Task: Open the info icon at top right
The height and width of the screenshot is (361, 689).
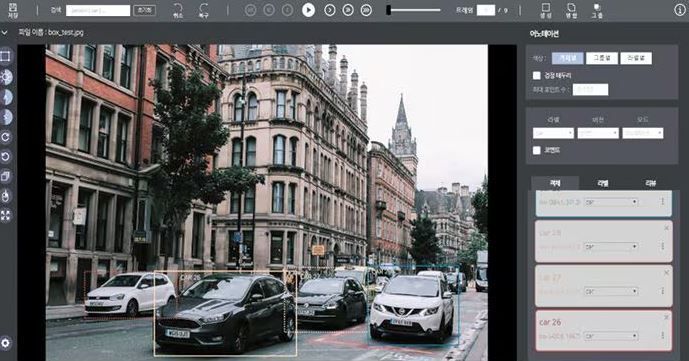Action: click(x=680, y=10)
